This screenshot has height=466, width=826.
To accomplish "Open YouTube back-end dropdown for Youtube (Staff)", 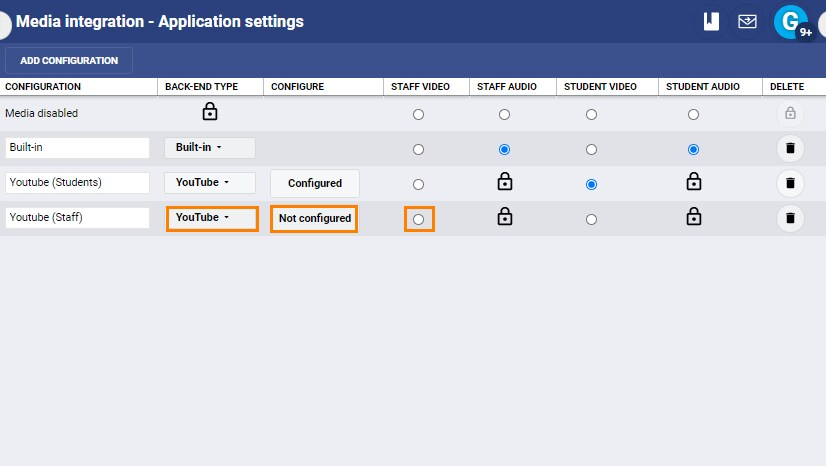I will point(212,217).
